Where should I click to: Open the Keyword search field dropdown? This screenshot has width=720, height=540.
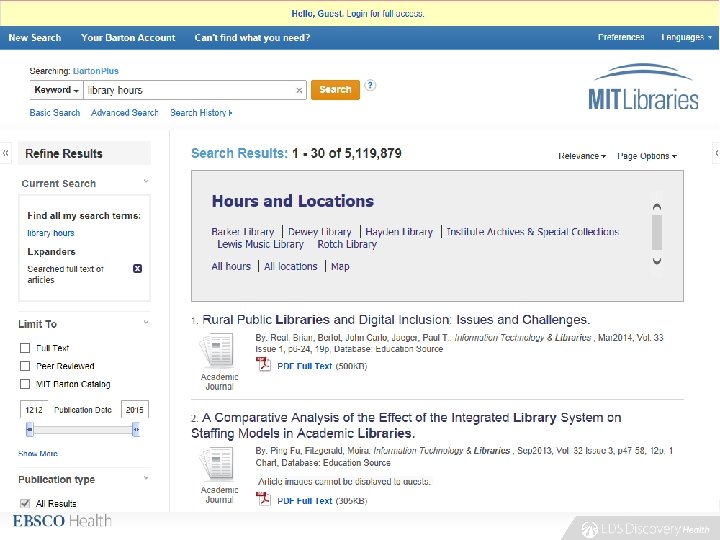point(56,90)
